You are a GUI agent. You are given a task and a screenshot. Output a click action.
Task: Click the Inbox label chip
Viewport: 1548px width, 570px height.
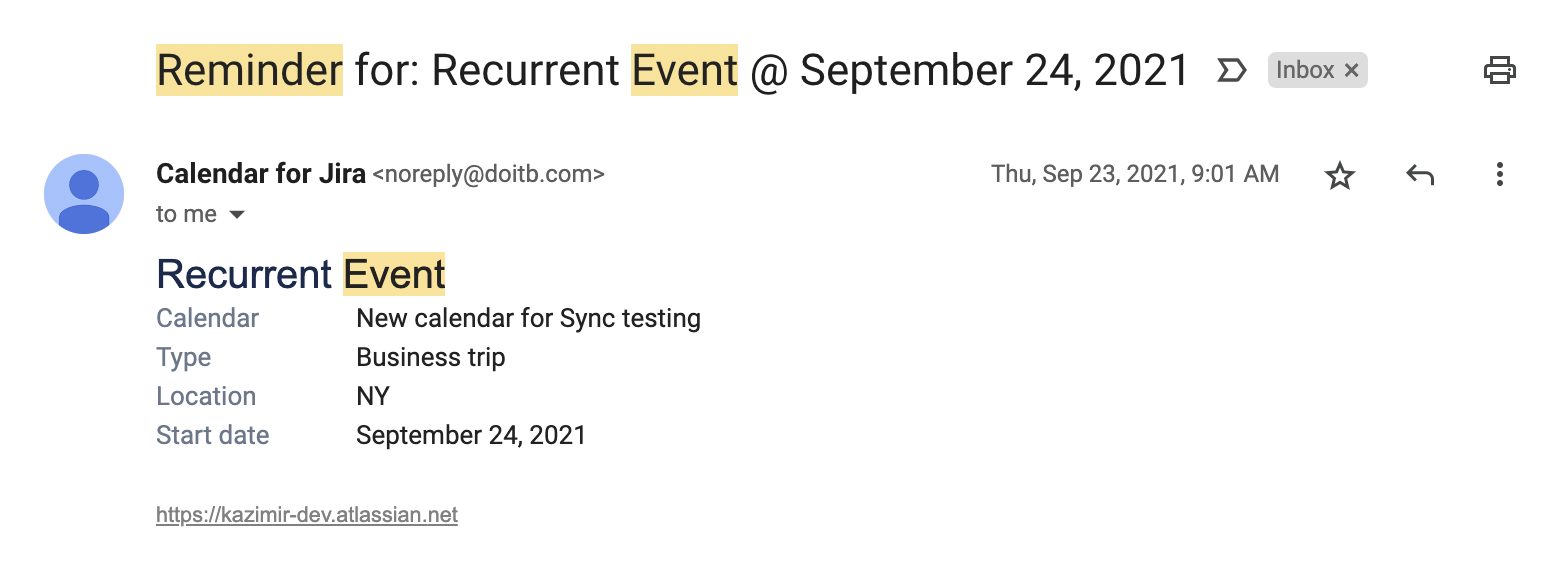pyautogui.click(x=1305, y=70)
